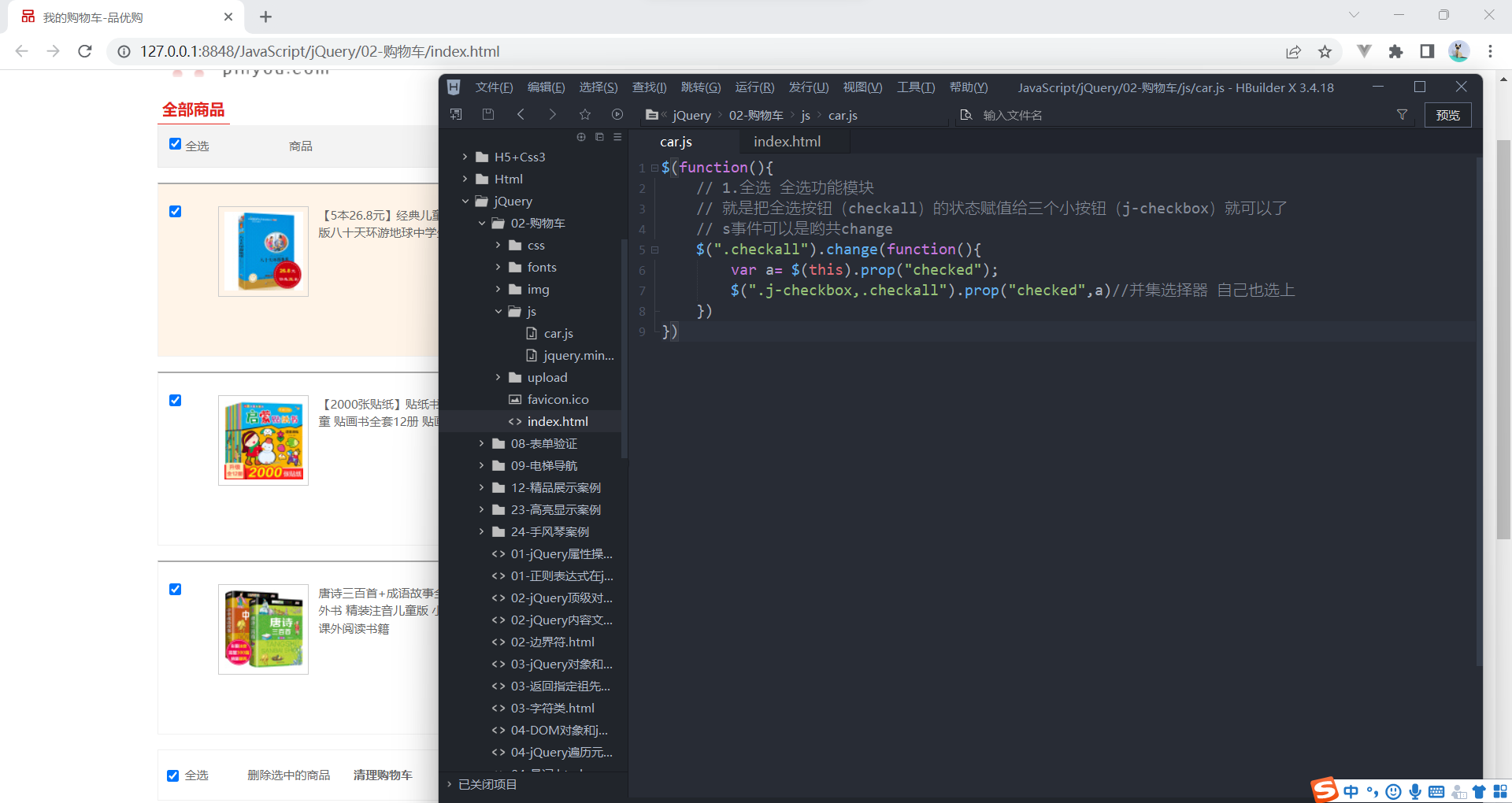Run the project with the play icon
The image size is (1512, 803).
pyautogui.click(x=617, y=114)
